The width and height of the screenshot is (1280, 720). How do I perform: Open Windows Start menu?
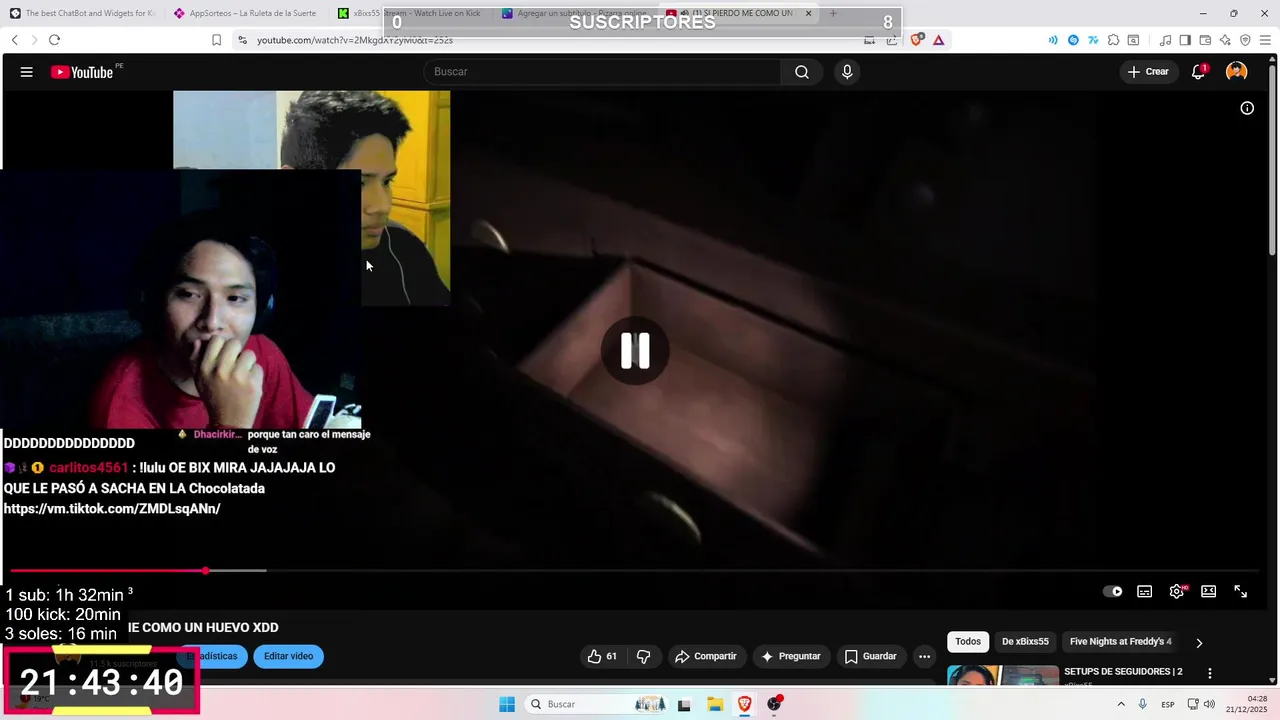pos(507,704)
